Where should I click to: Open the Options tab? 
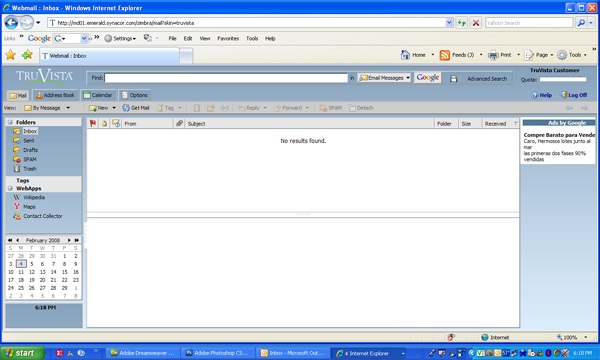134,95
